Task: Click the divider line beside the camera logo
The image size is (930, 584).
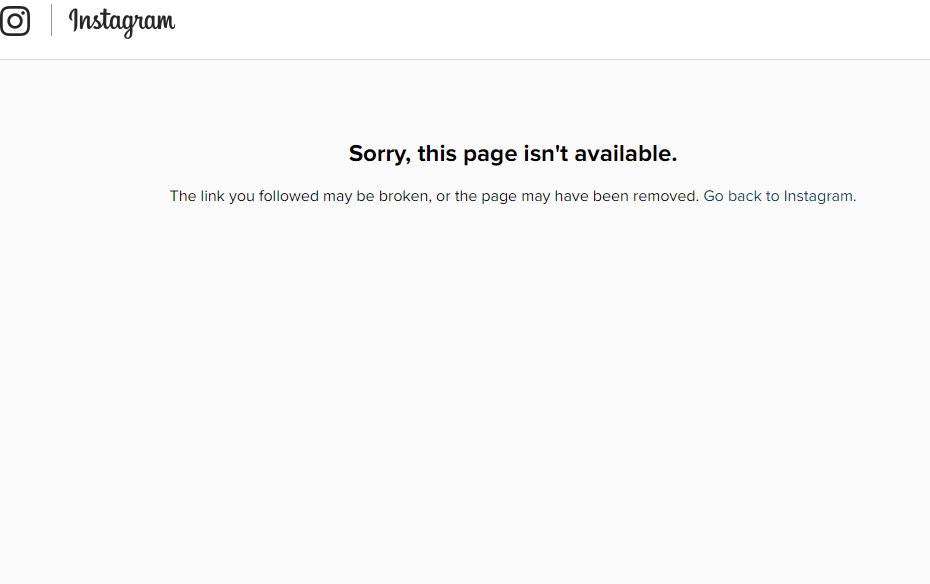Action: (x=51, y=20)
